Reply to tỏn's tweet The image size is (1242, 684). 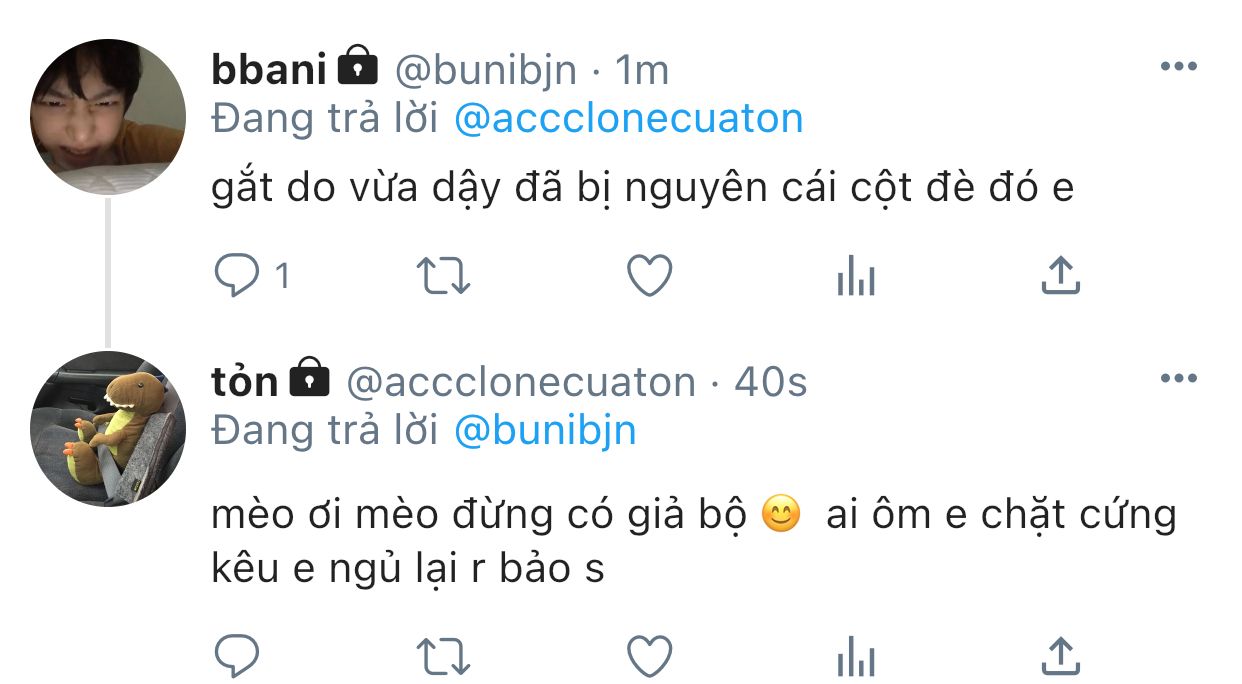(x=237, y=657)
